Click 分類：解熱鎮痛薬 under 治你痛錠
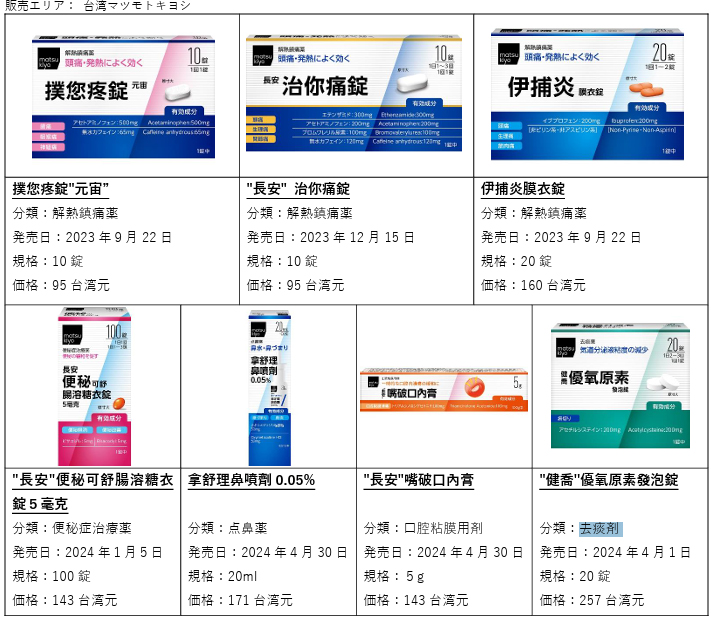This screenshot has width=711, height=619. pyautogui.click(x=299, y=213)
